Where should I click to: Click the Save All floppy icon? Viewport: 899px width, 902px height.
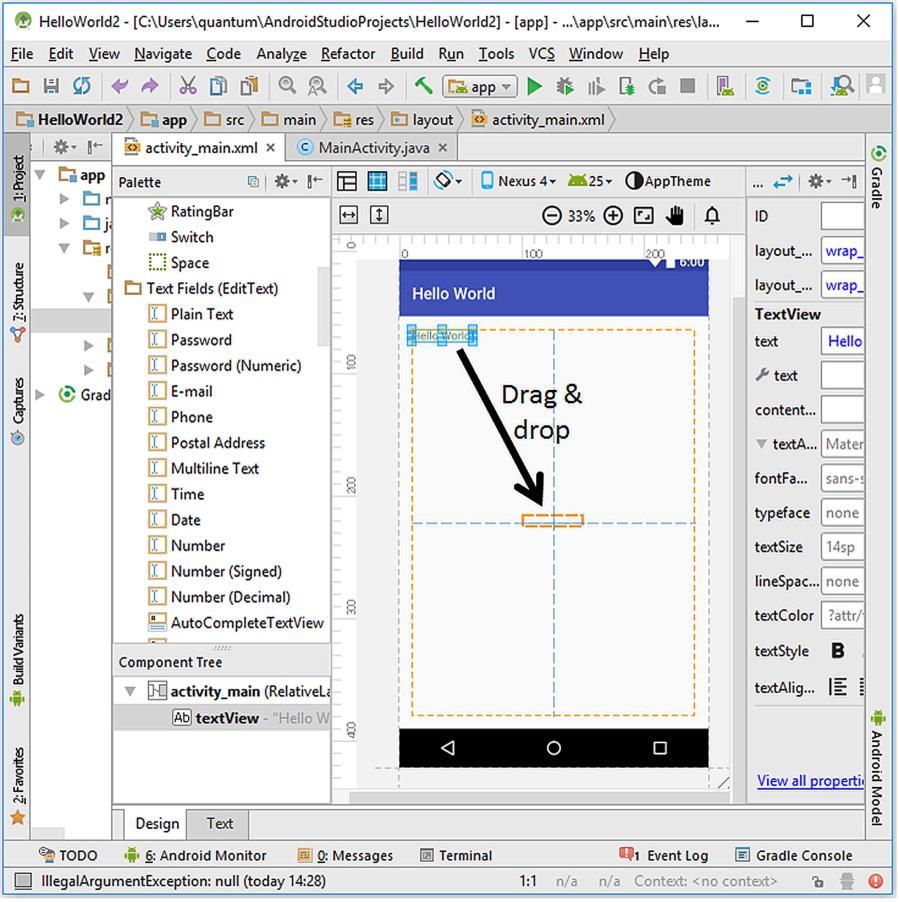pos(51,86)
